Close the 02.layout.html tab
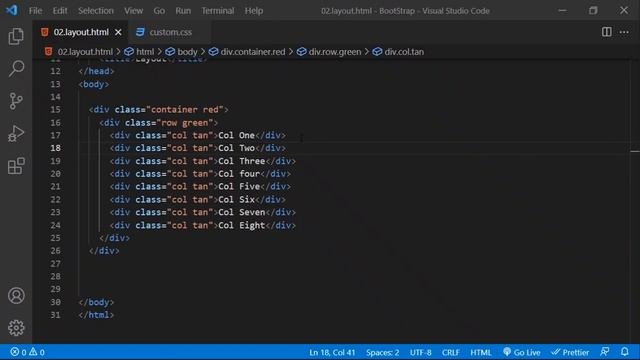The image size is (640, 360). click(x=118, y=32)
